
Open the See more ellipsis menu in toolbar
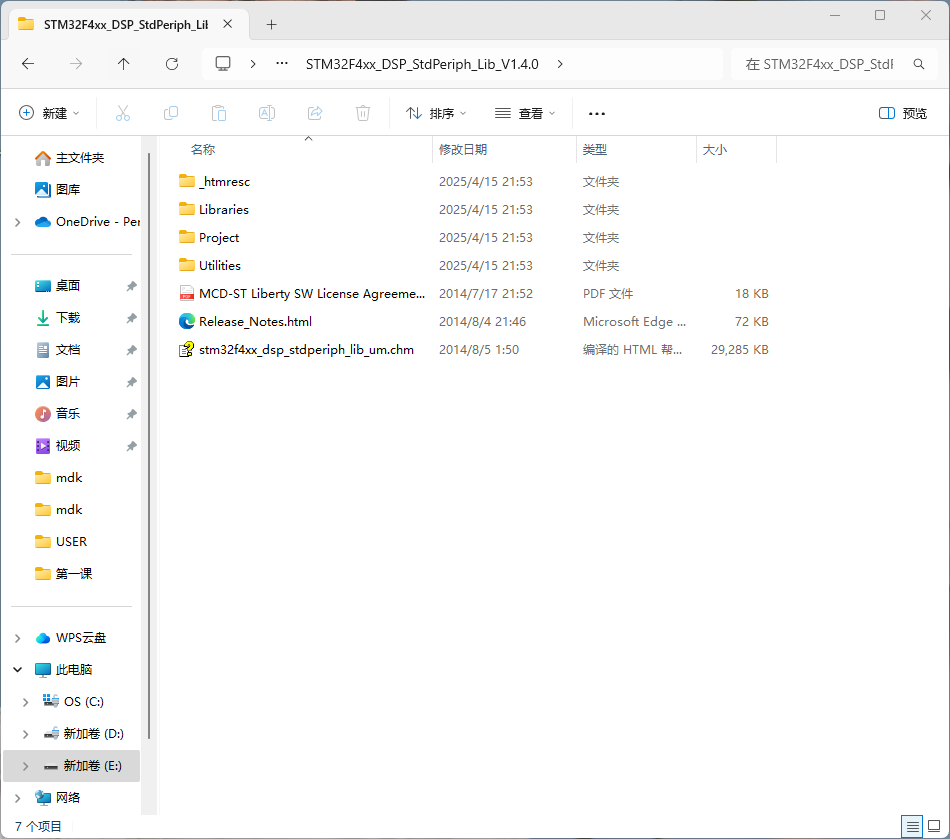(597, 113)
